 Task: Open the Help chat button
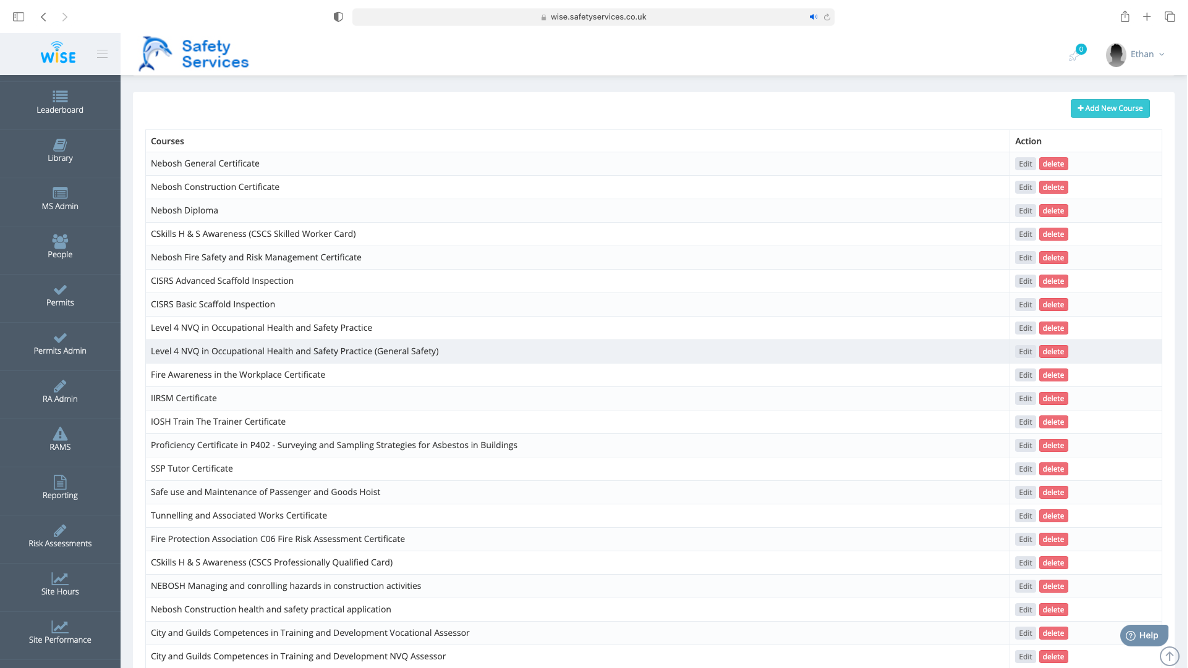pos(1143,635)
